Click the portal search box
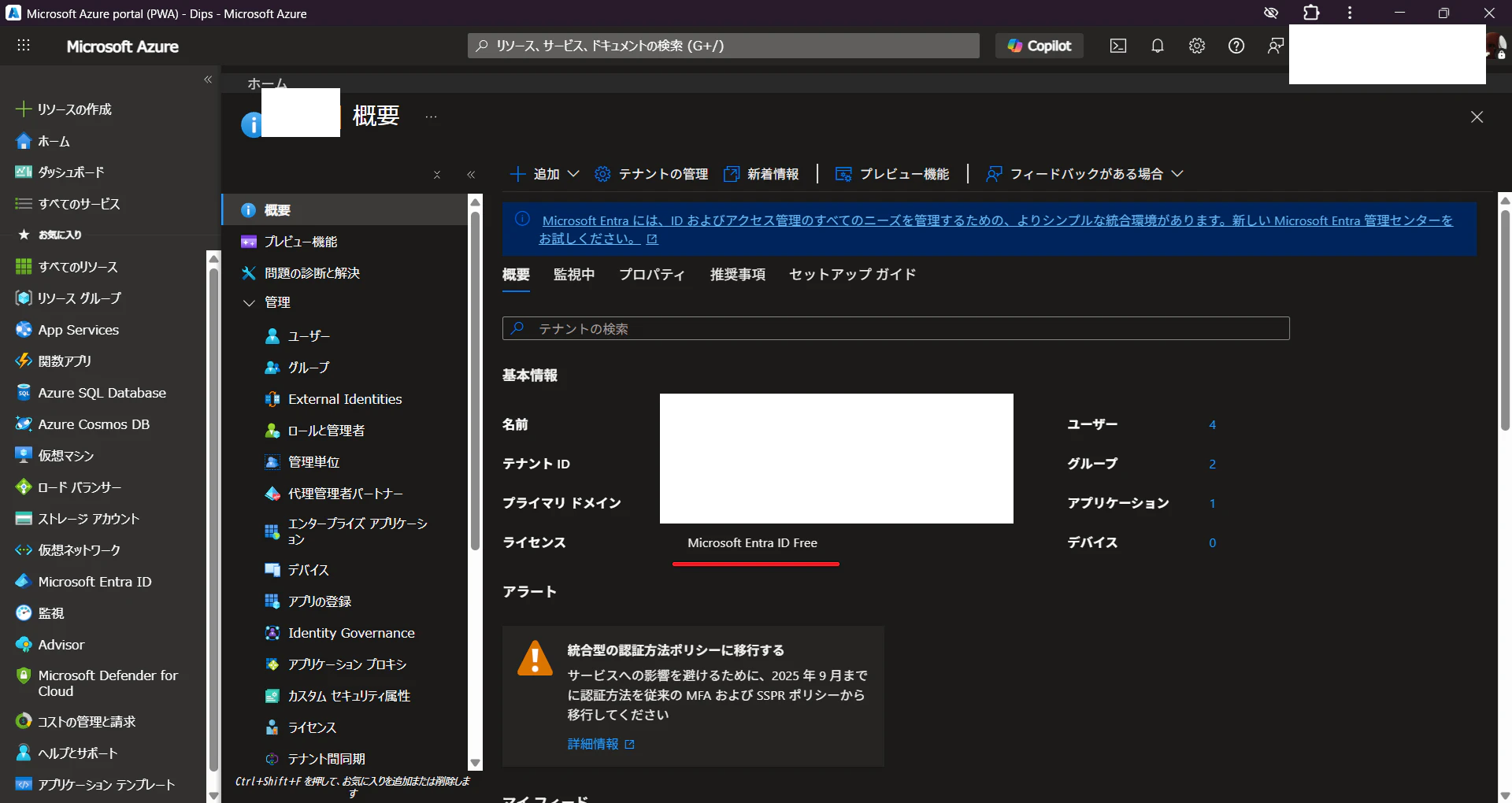The width and height of the screenshot is (1512, 803). coord(724,46)
